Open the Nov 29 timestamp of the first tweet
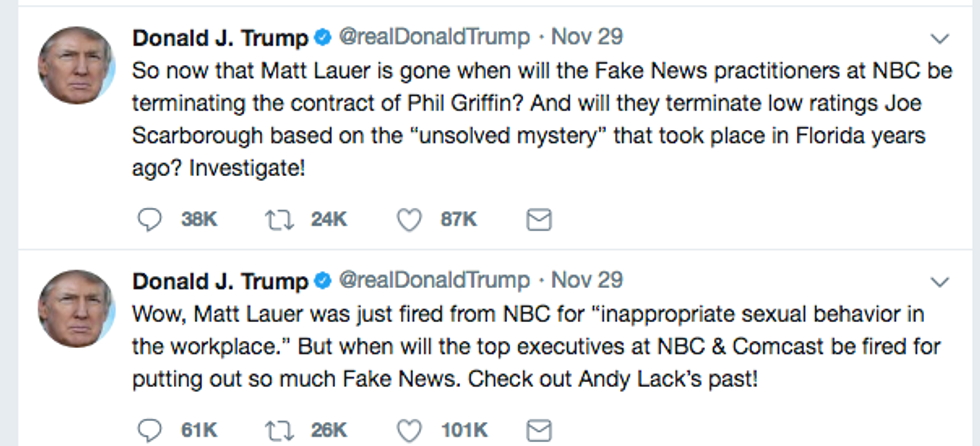 click(587, 38)
